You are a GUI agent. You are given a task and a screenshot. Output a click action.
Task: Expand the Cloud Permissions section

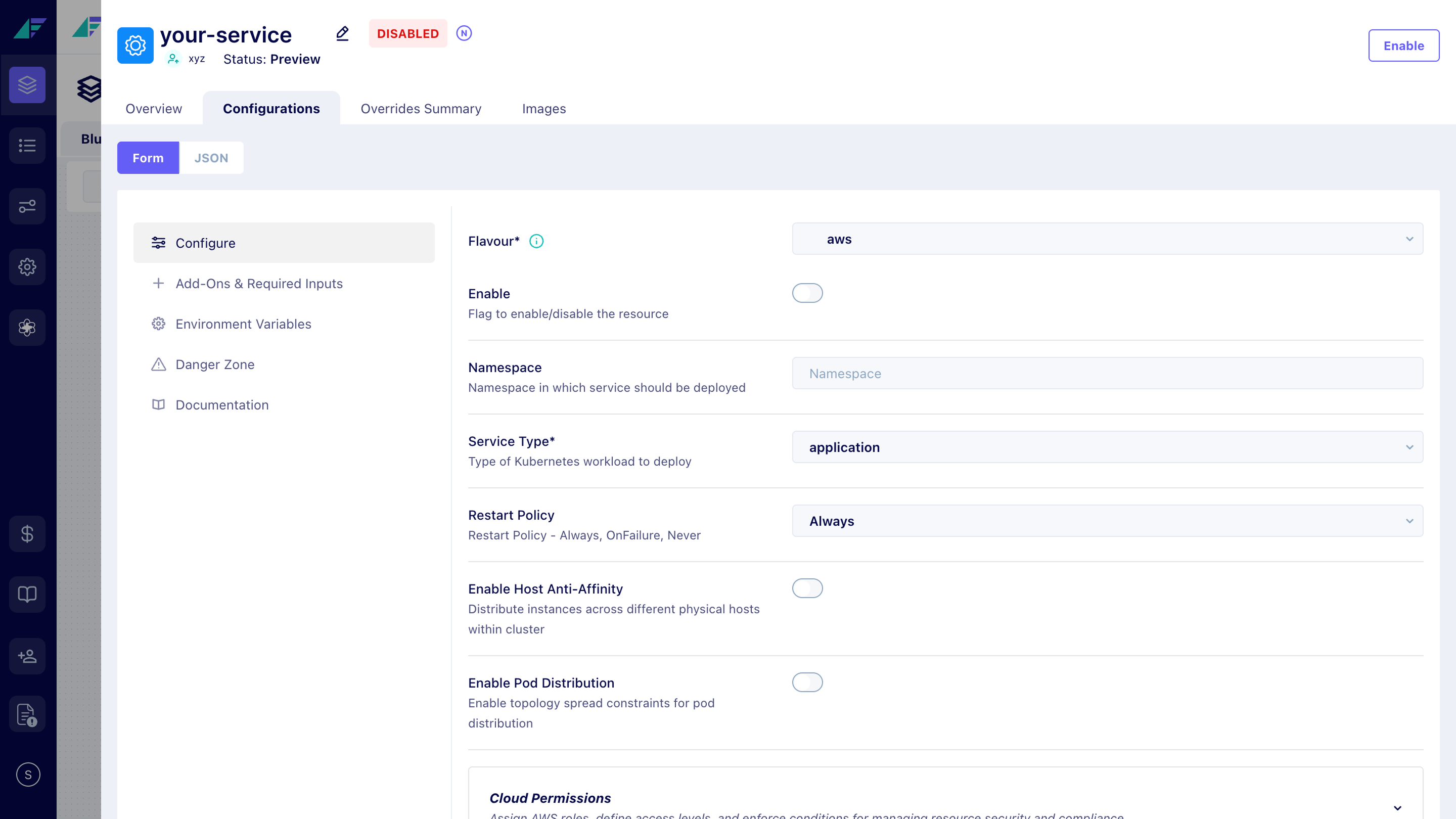(x=1397, y=807)
